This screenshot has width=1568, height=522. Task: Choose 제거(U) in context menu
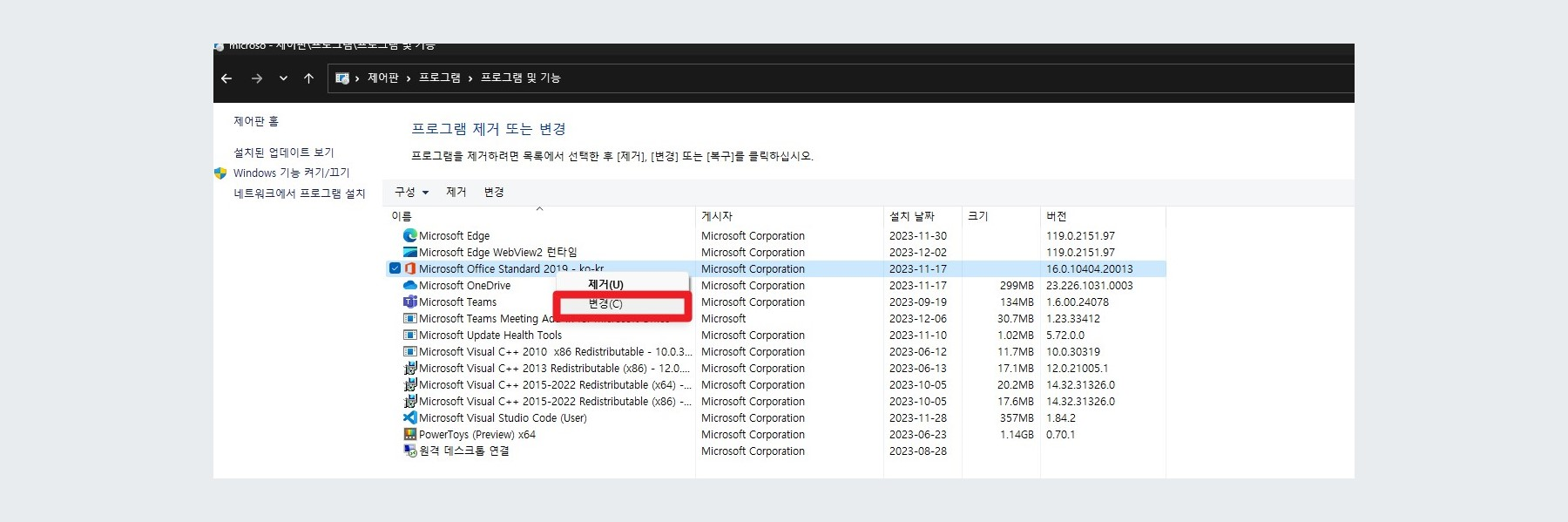click(605, 285)
